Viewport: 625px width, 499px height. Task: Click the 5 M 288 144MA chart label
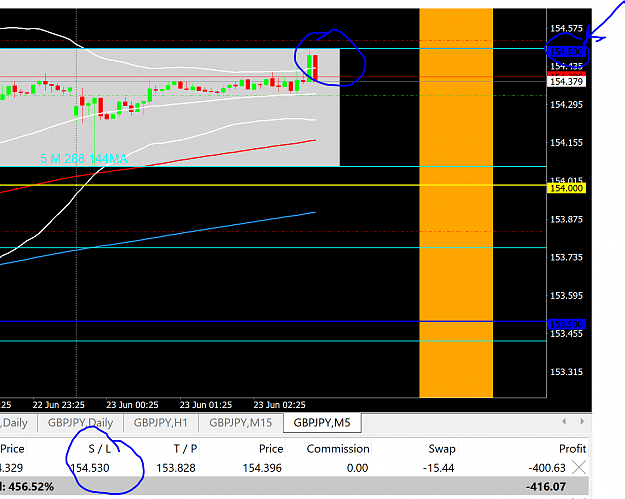tap(84, 159)
